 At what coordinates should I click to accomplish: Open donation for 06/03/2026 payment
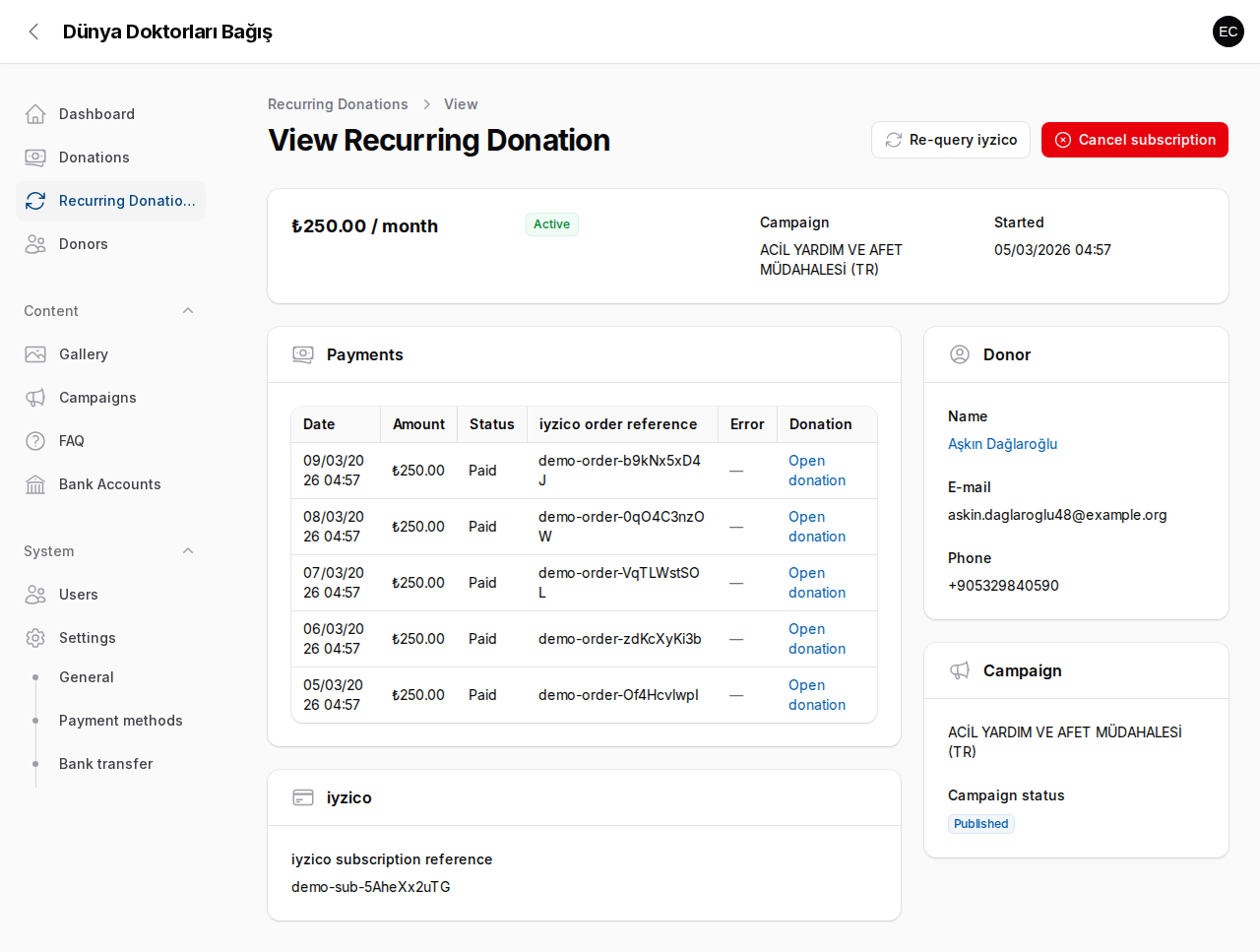817,639
